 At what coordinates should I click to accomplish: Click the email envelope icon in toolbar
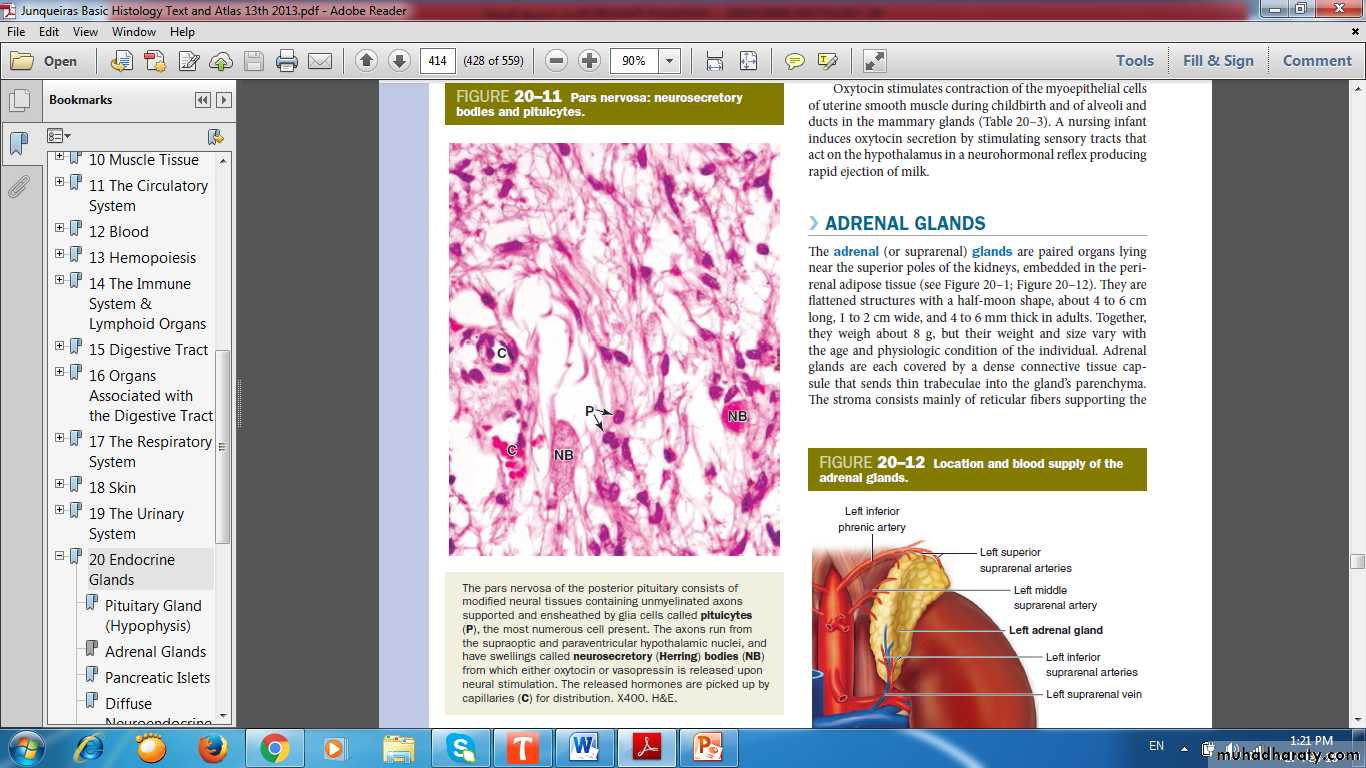[320, 61]
